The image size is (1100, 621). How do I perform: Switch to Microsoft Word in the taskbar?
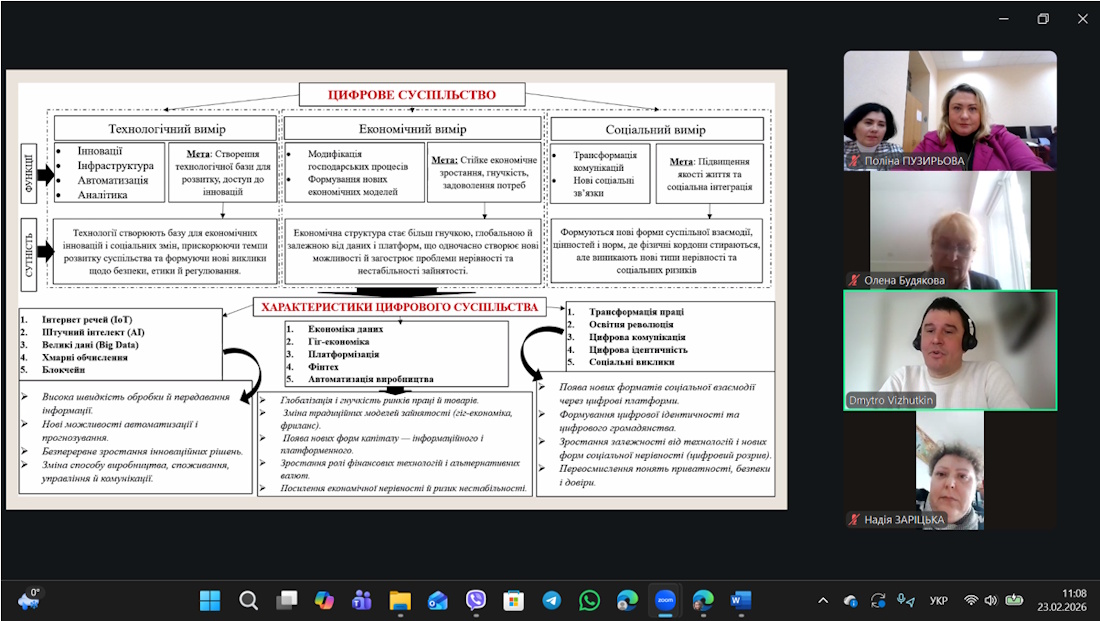pos(741,600)
